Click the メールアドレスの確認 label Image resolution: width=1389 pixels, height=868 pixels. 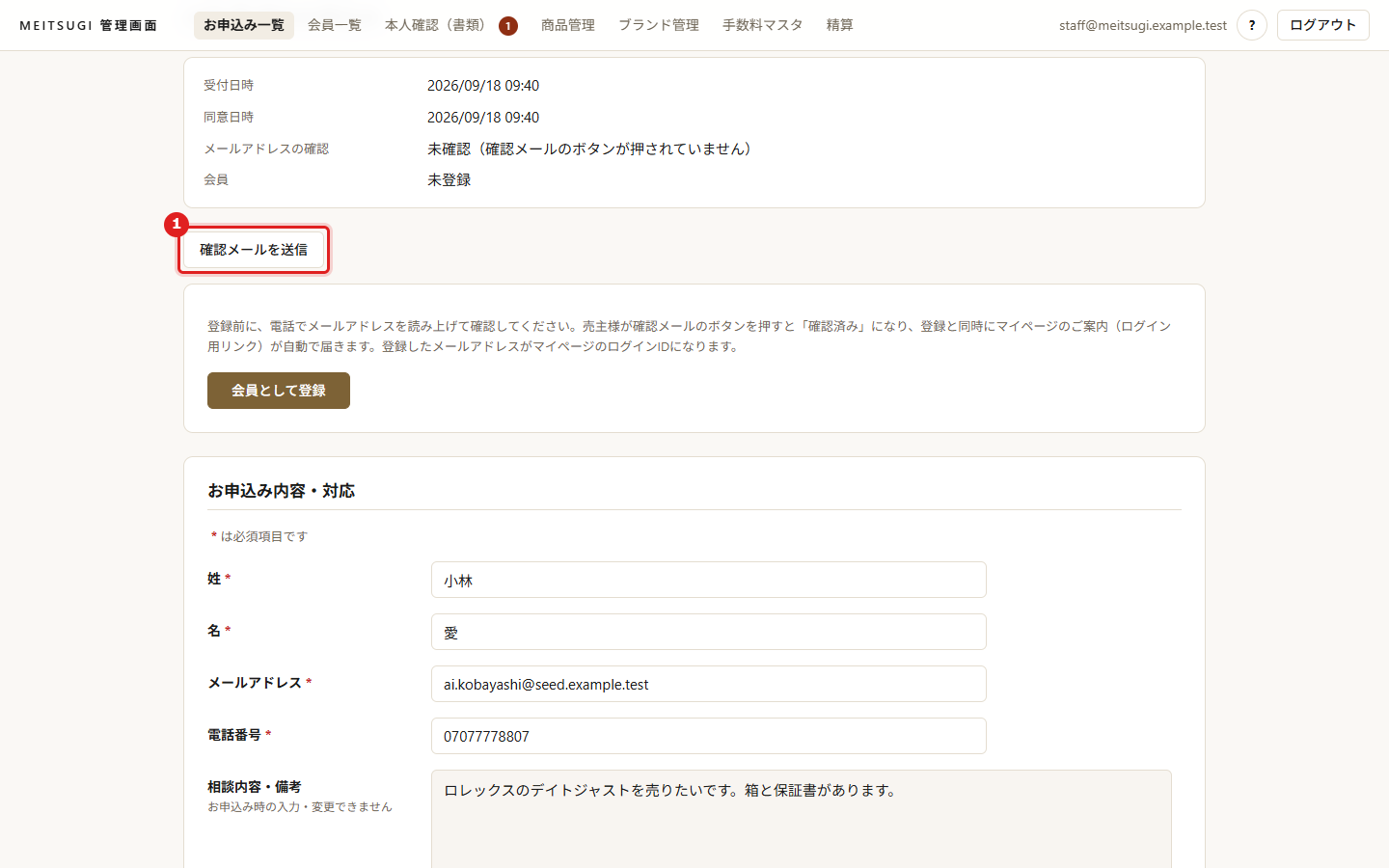click(x=266, y=149)
